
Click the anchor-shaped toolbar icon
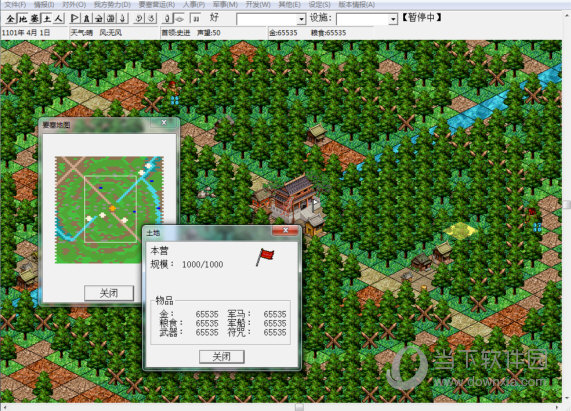click(x=123, y=18)
